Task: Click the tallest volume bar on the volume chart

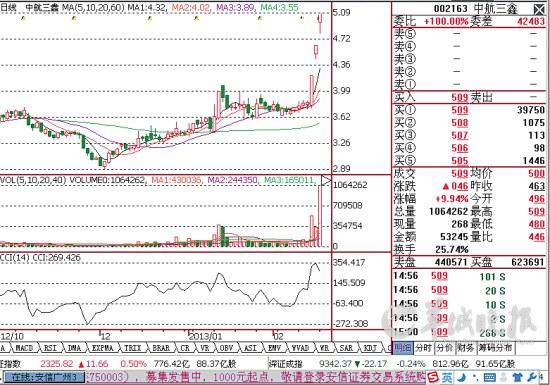Action: coord(320,216)
